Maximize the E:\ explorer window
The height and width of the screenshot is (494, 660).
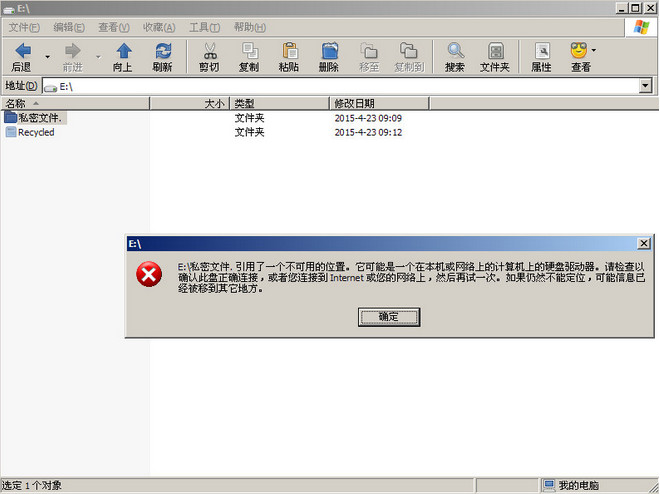click(636, 8)
